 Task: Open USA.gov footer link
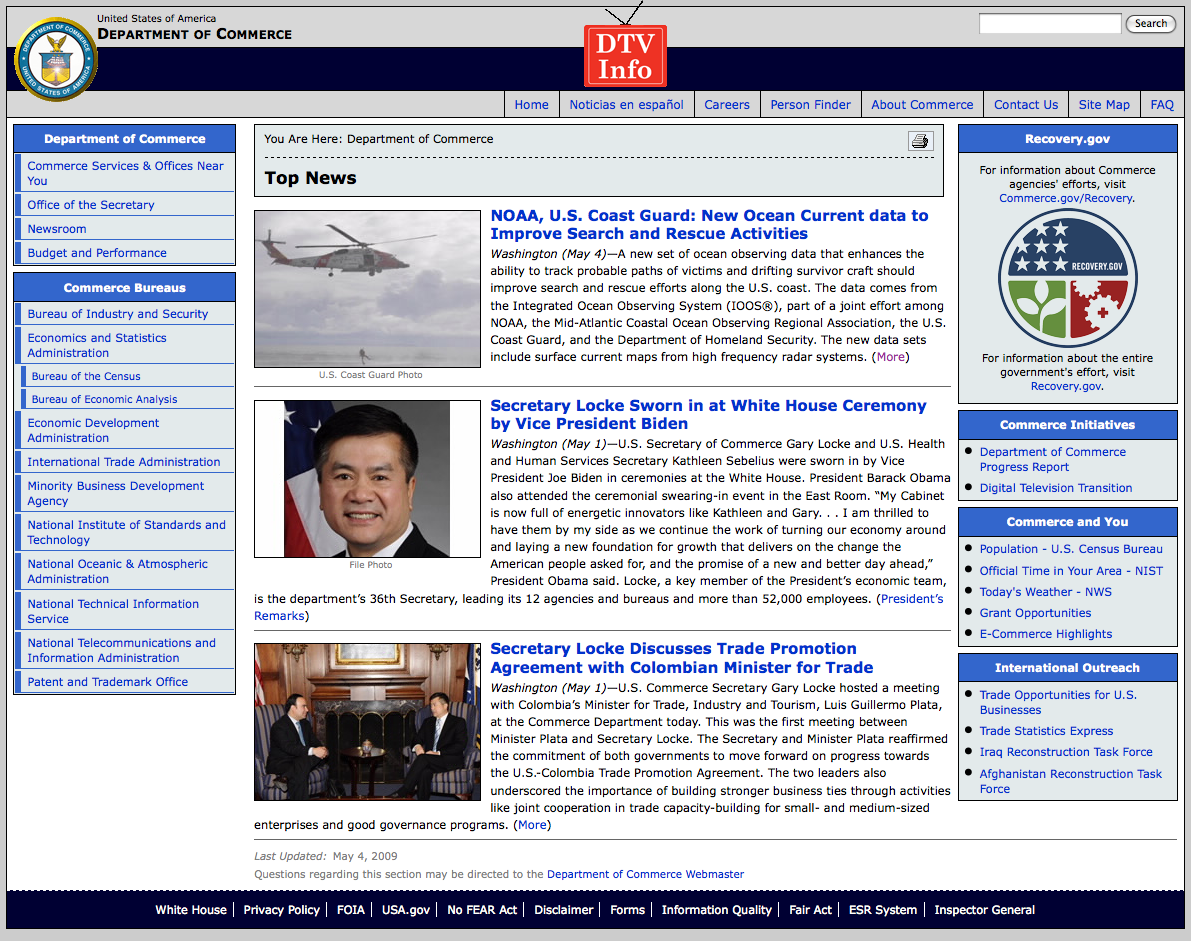coord(406,910)
